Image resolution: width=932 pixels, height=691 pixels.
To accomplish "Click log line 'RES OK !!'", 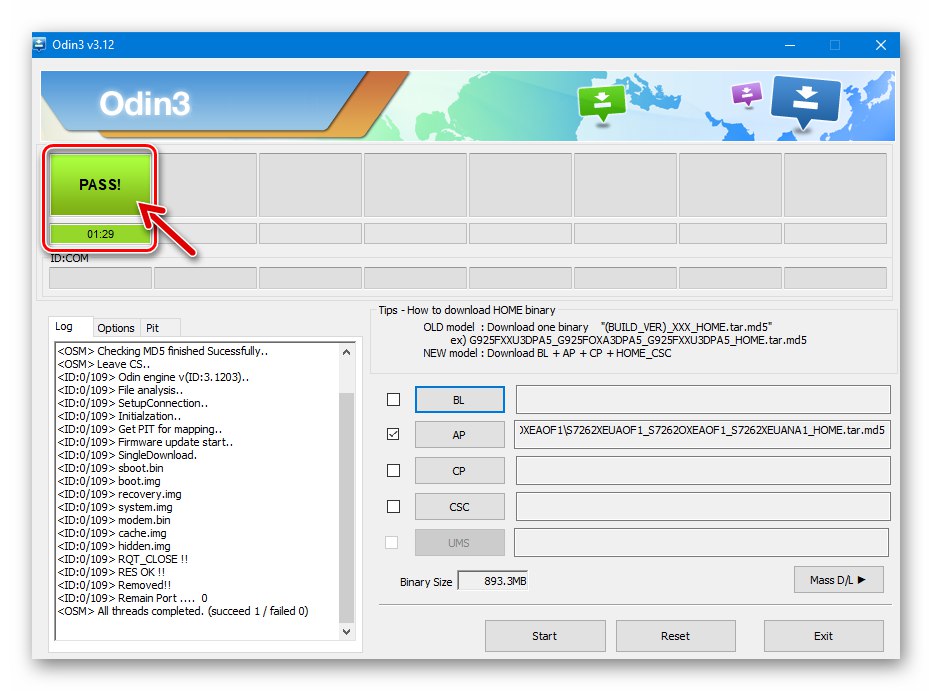I will (x=111, y=572).
